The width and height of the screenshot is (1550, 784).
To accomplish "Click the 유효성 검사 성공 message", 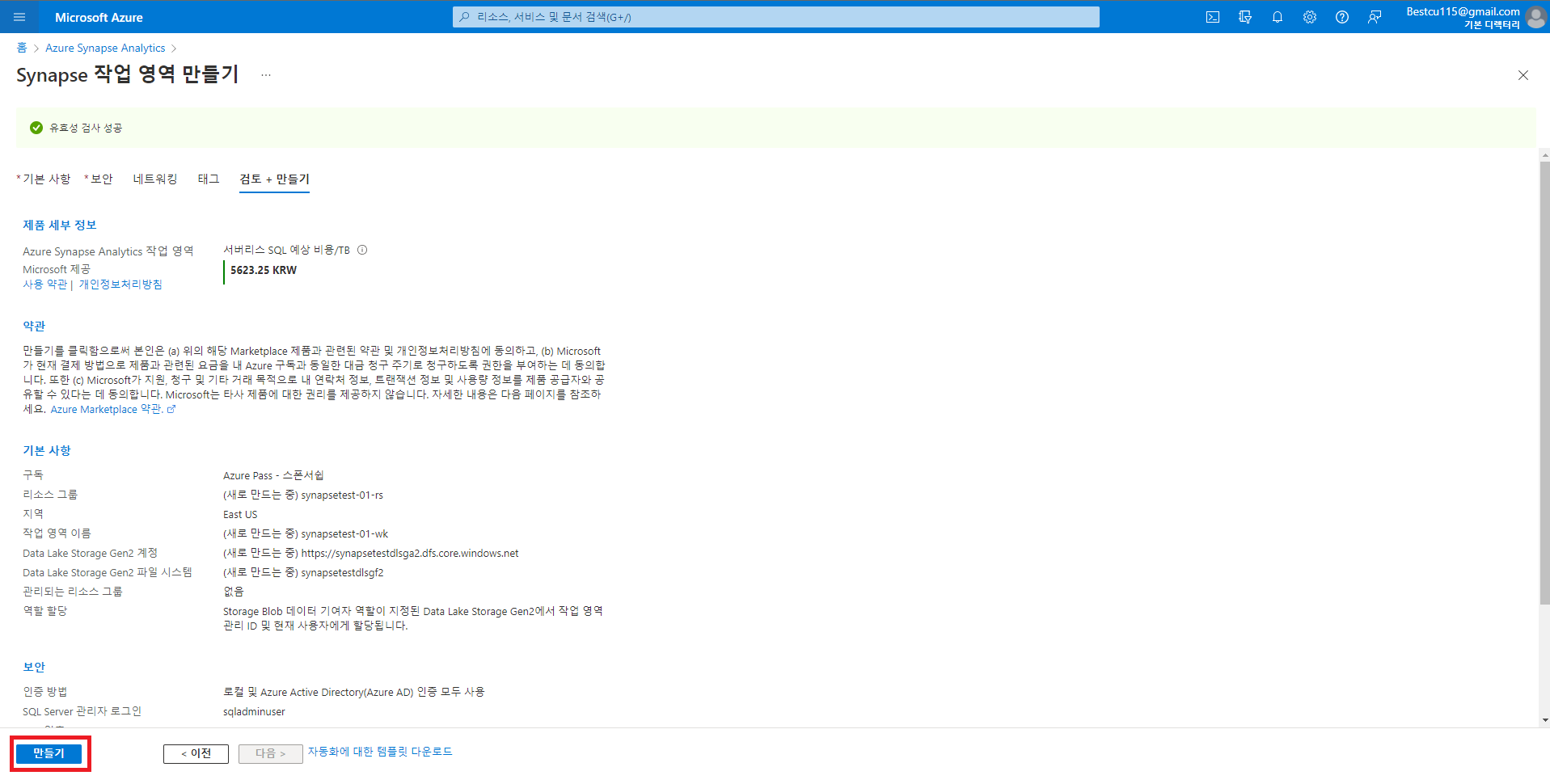I will click(86, 128).
